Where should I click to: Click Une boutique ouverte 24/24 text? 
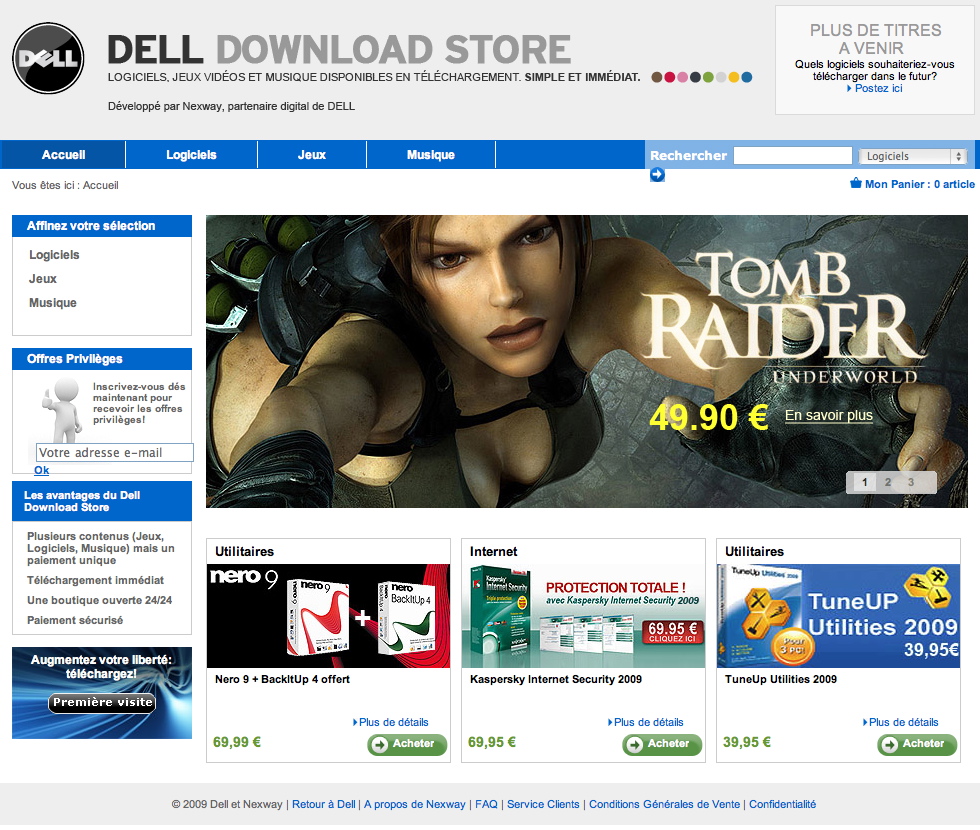tap(99, 600)
